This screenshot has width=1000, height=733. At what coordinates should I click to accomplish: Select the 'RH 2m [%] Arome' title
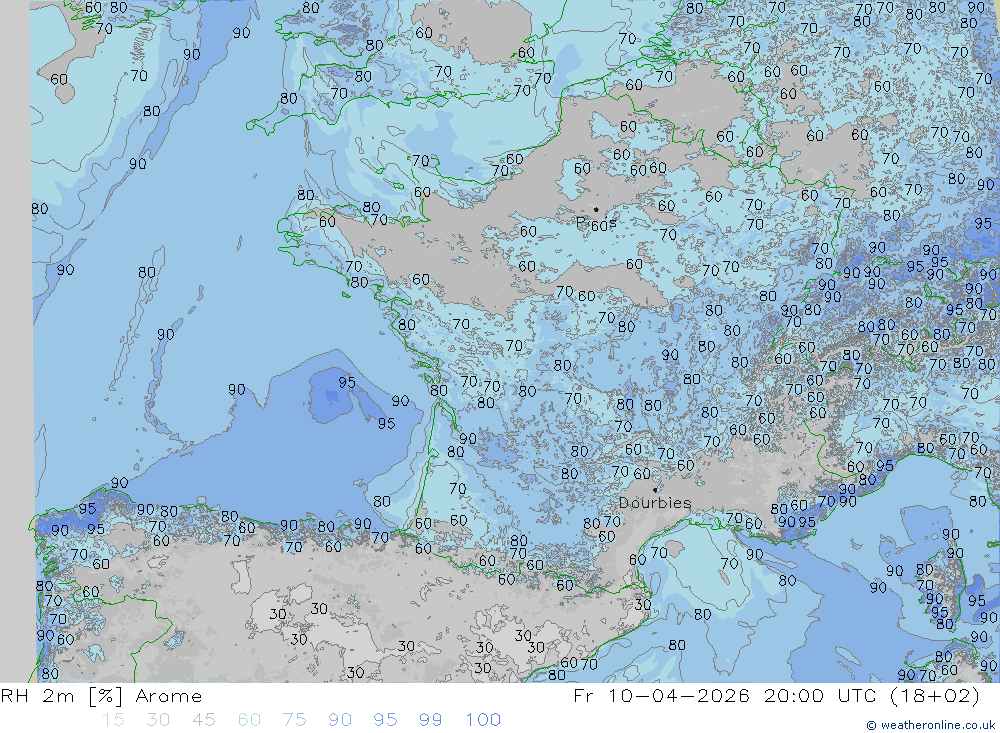pos(101,696)
